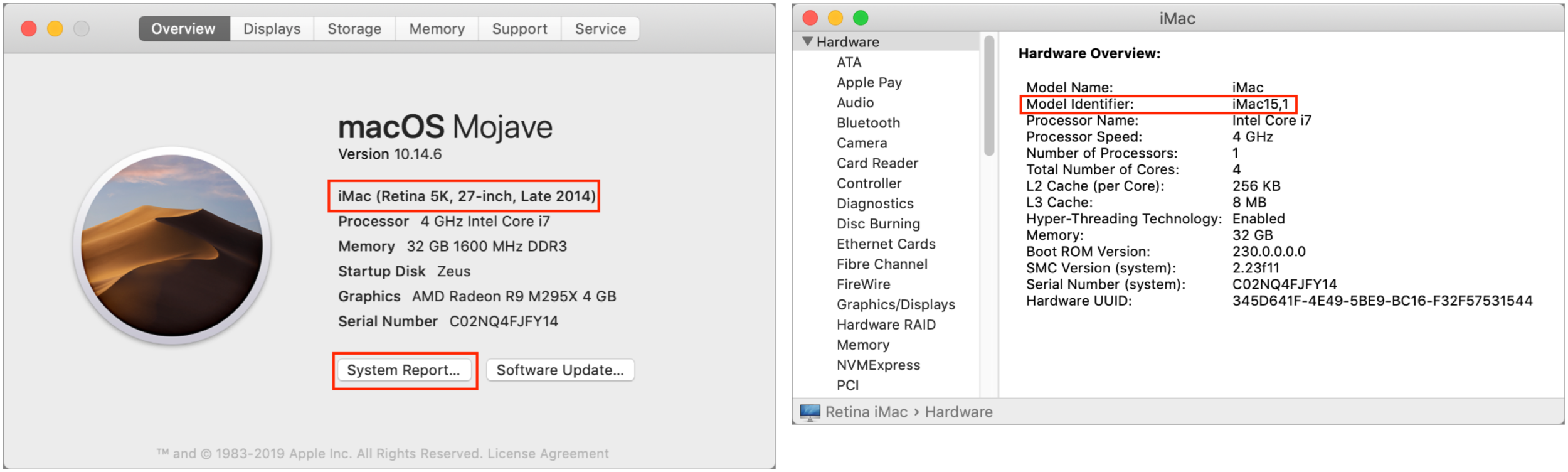Click Hardware in the path bar
Image resolution: width=1568 pixels, height=472 pixels.
(958, 412)
